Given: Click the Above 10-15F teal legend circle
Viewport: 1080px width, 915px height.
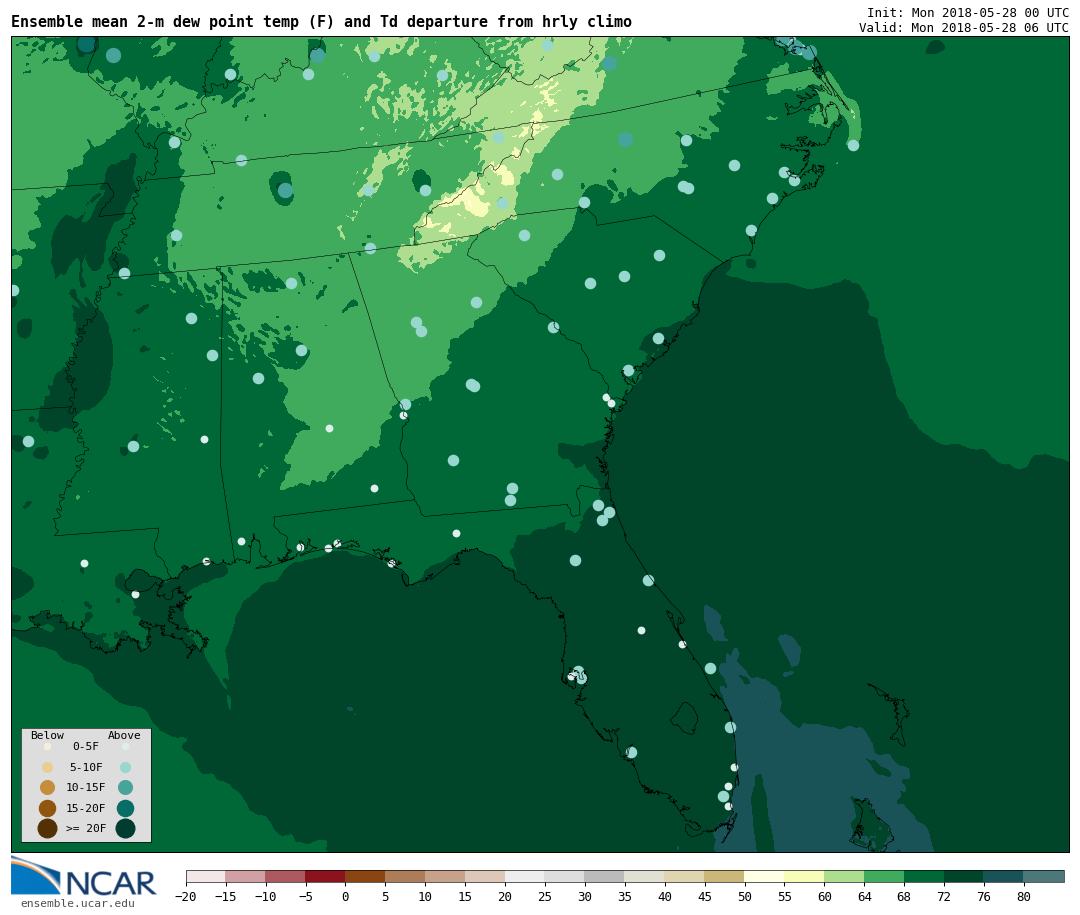Looking at the screenshot, I should (x=125, y=788).
